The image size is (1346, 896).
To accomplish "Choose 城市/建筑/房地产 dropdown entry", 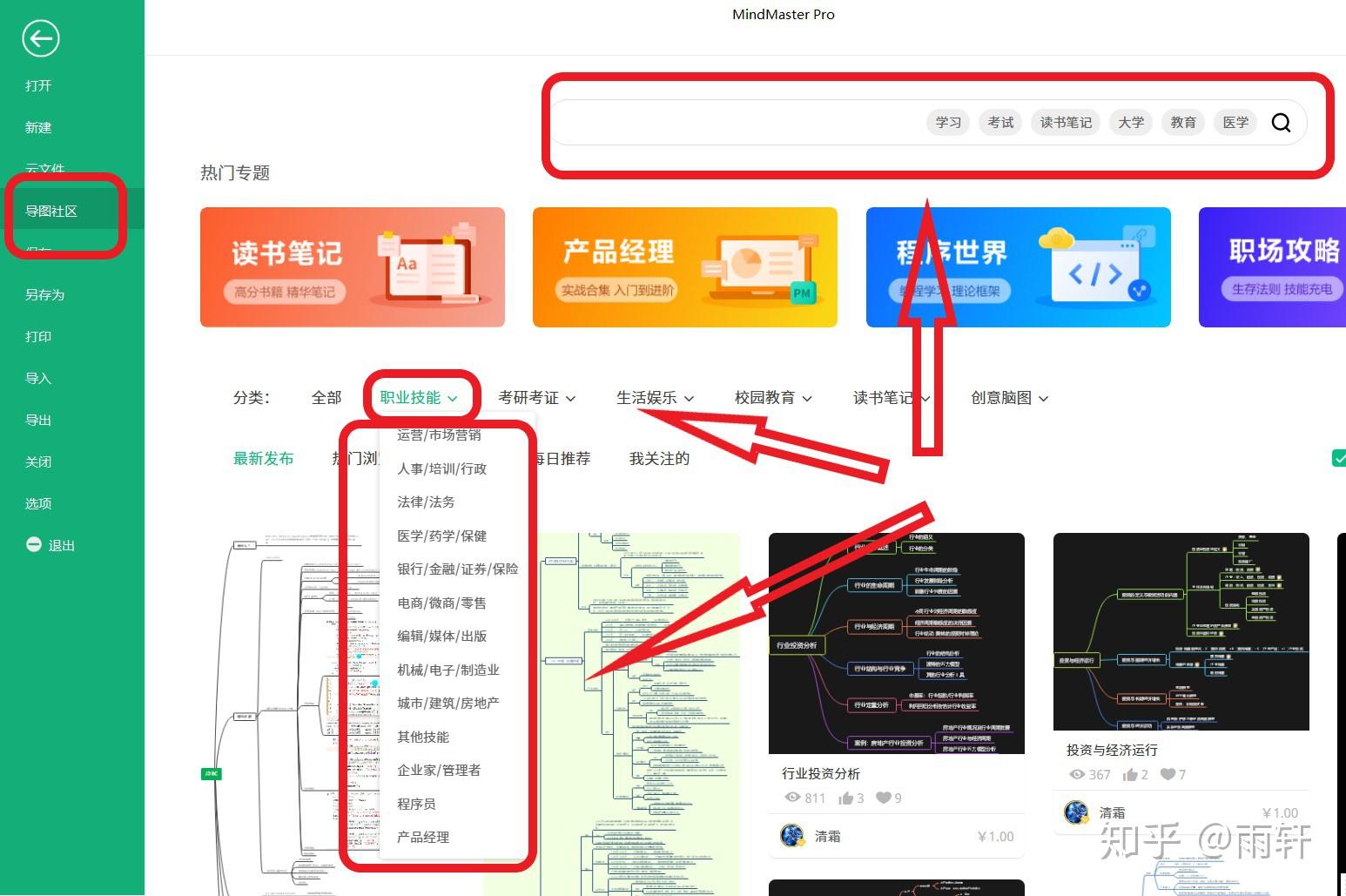I will pyautogui.click(x=448, y=703).
